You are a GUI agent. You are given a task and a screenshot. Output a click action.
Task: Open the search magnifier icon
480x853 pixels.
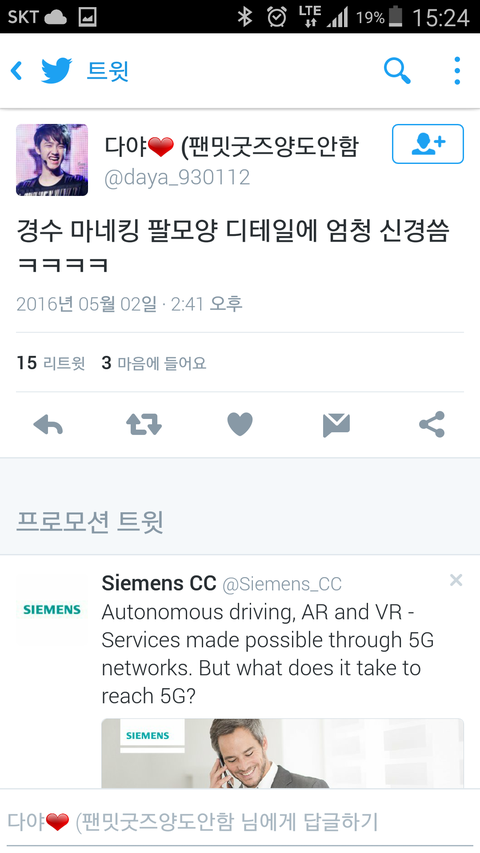pyautogui.click(x=397, y=71)
